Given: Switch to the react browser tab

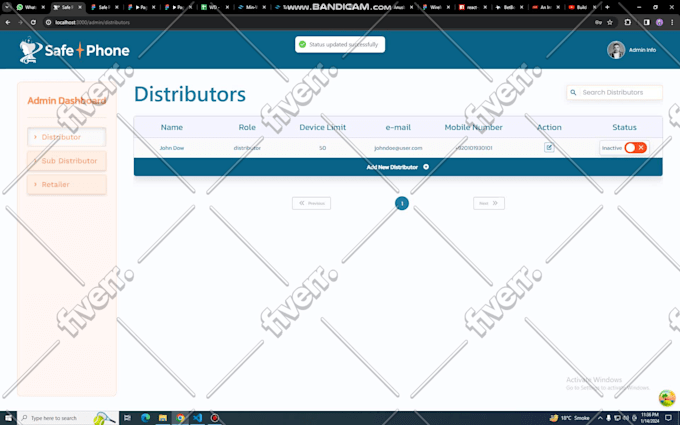Looking at the screenshot, I should [x=472, y=7].
